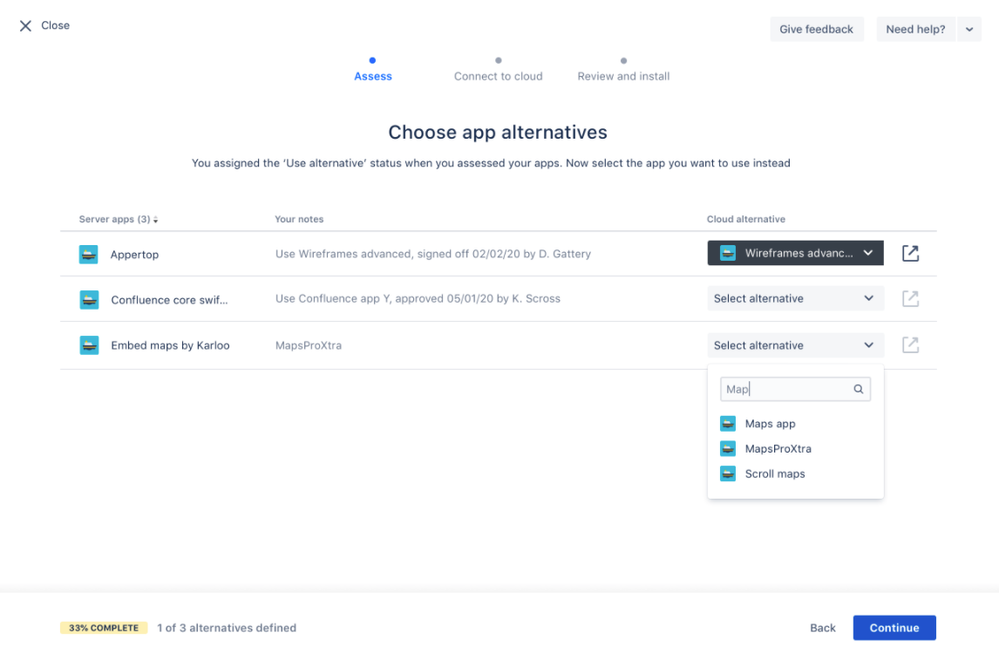Click the Maps app icon in the dropdown list

(x=727, y=423)
